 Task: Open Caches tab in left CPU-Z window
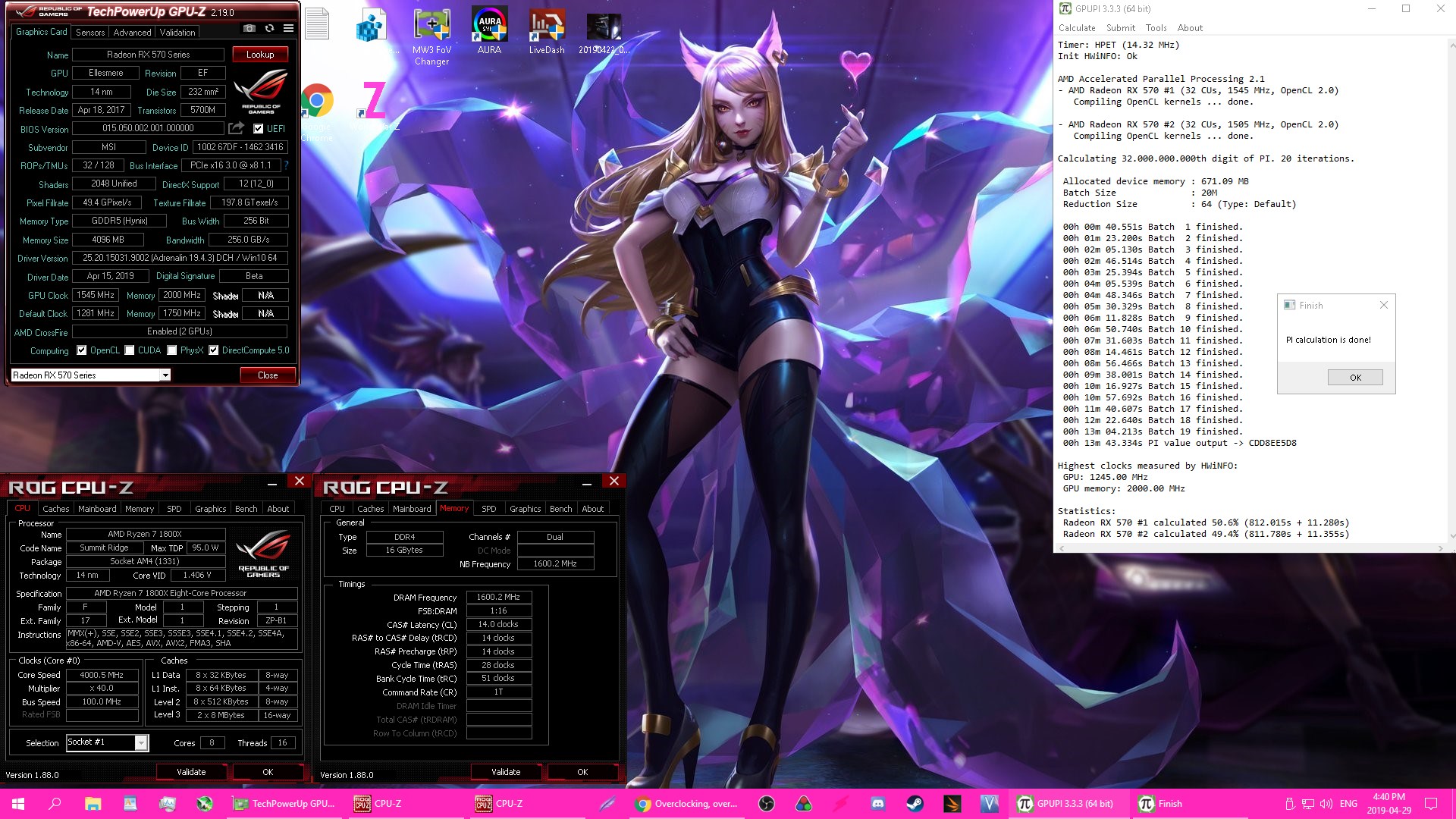point(55,509)
